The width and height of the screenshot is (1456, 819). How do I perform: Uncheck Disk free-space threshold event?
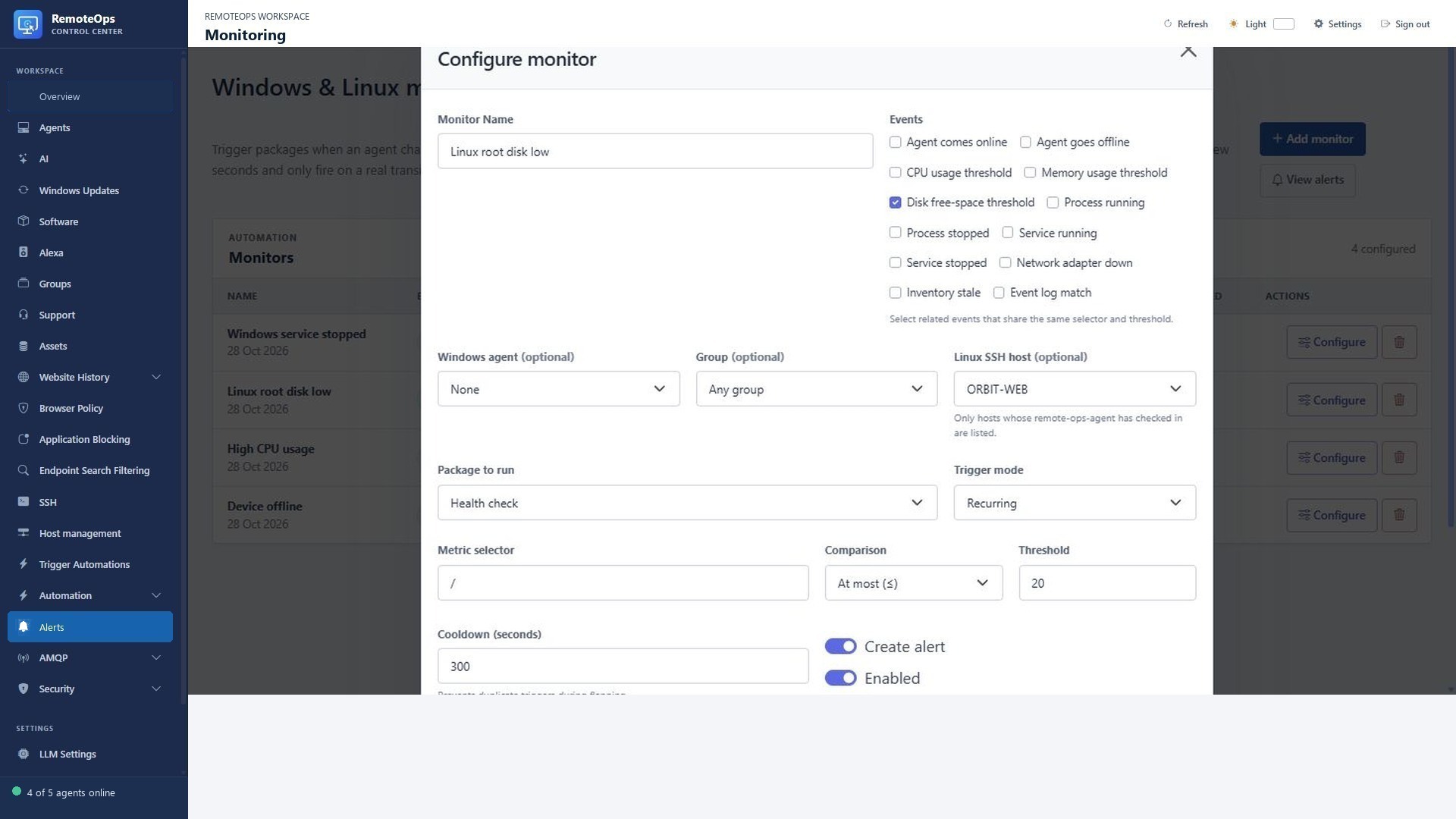click(896, 202)
